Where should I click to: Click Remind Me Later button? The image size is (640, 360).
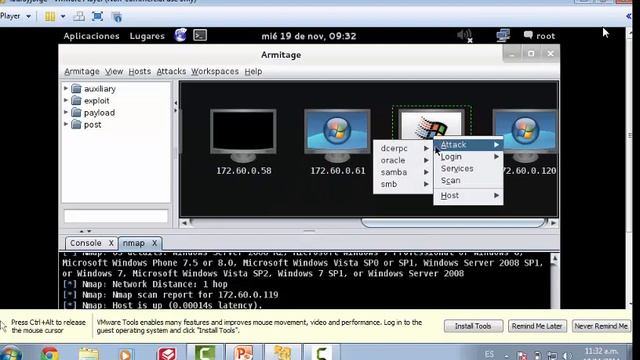coord(537,326)
